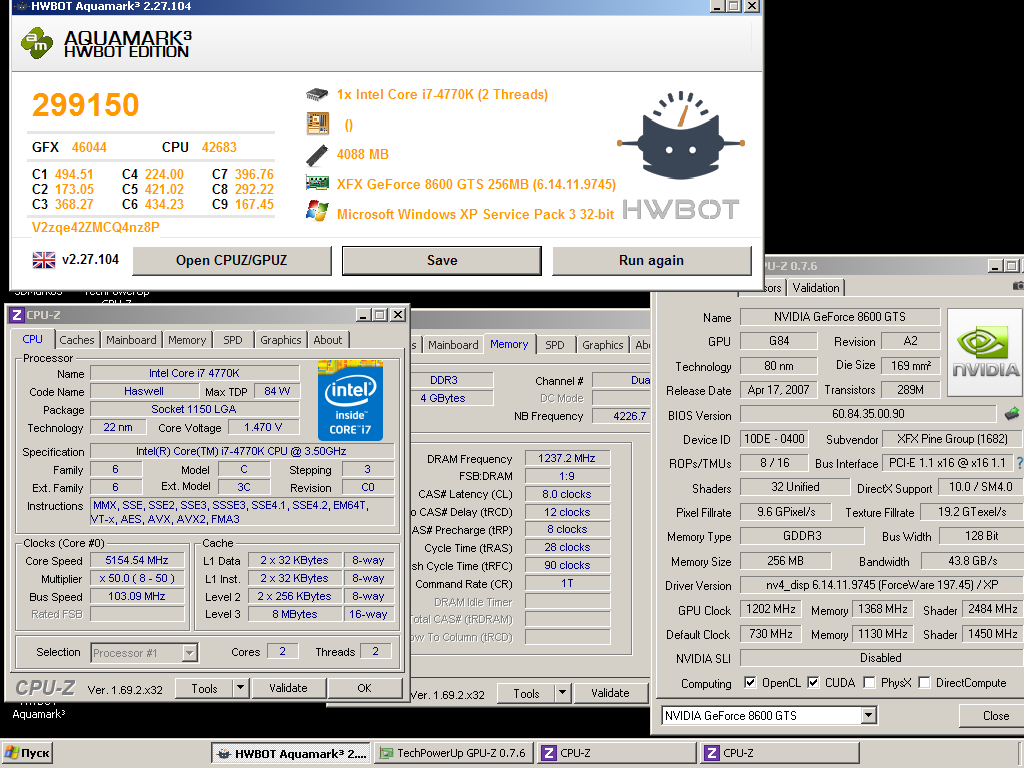Click the 1x Intel Core i7-4770K text
The image size is (1024, 768).
406,95
